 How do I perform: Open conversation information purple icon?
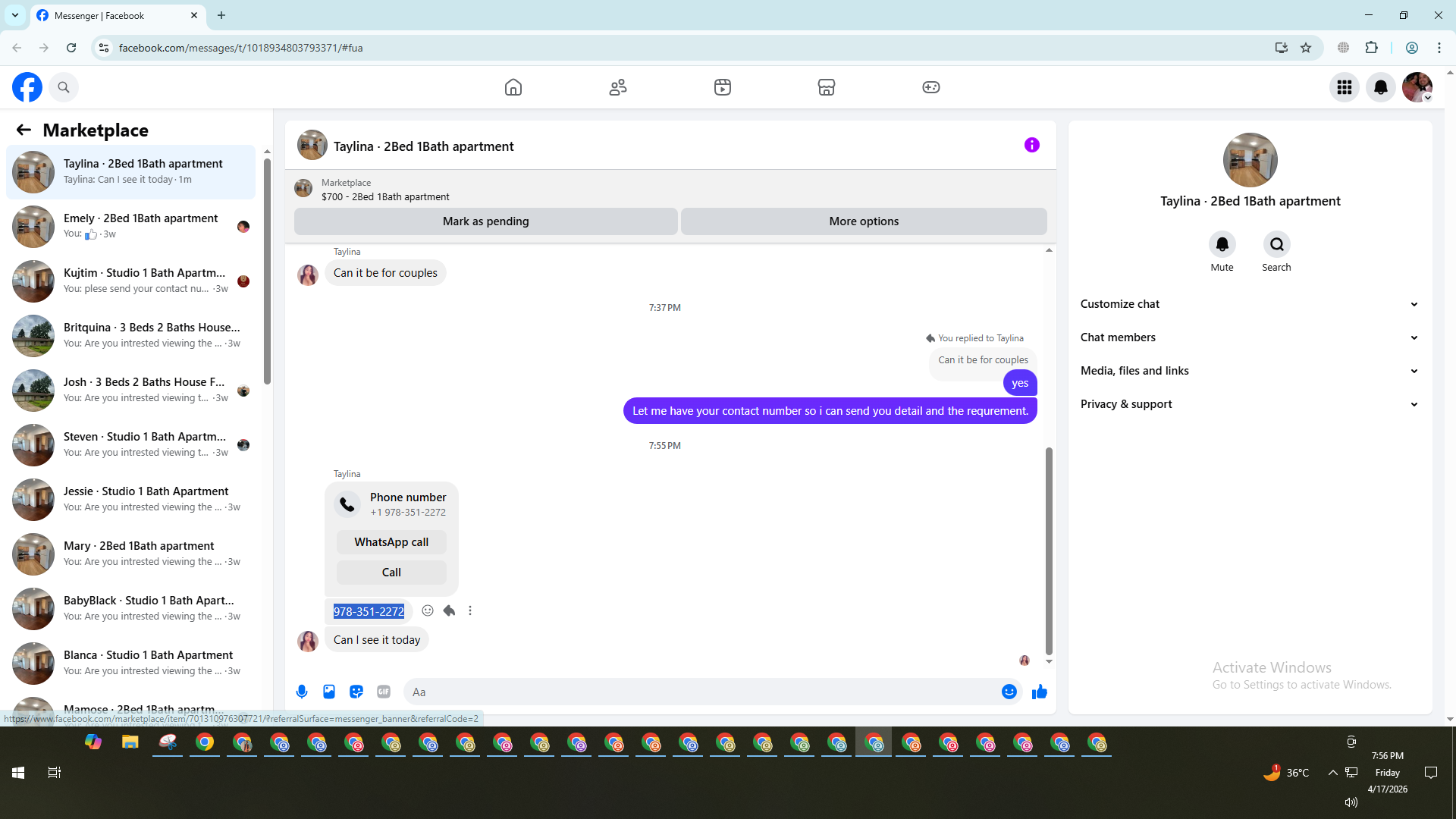1031,145
